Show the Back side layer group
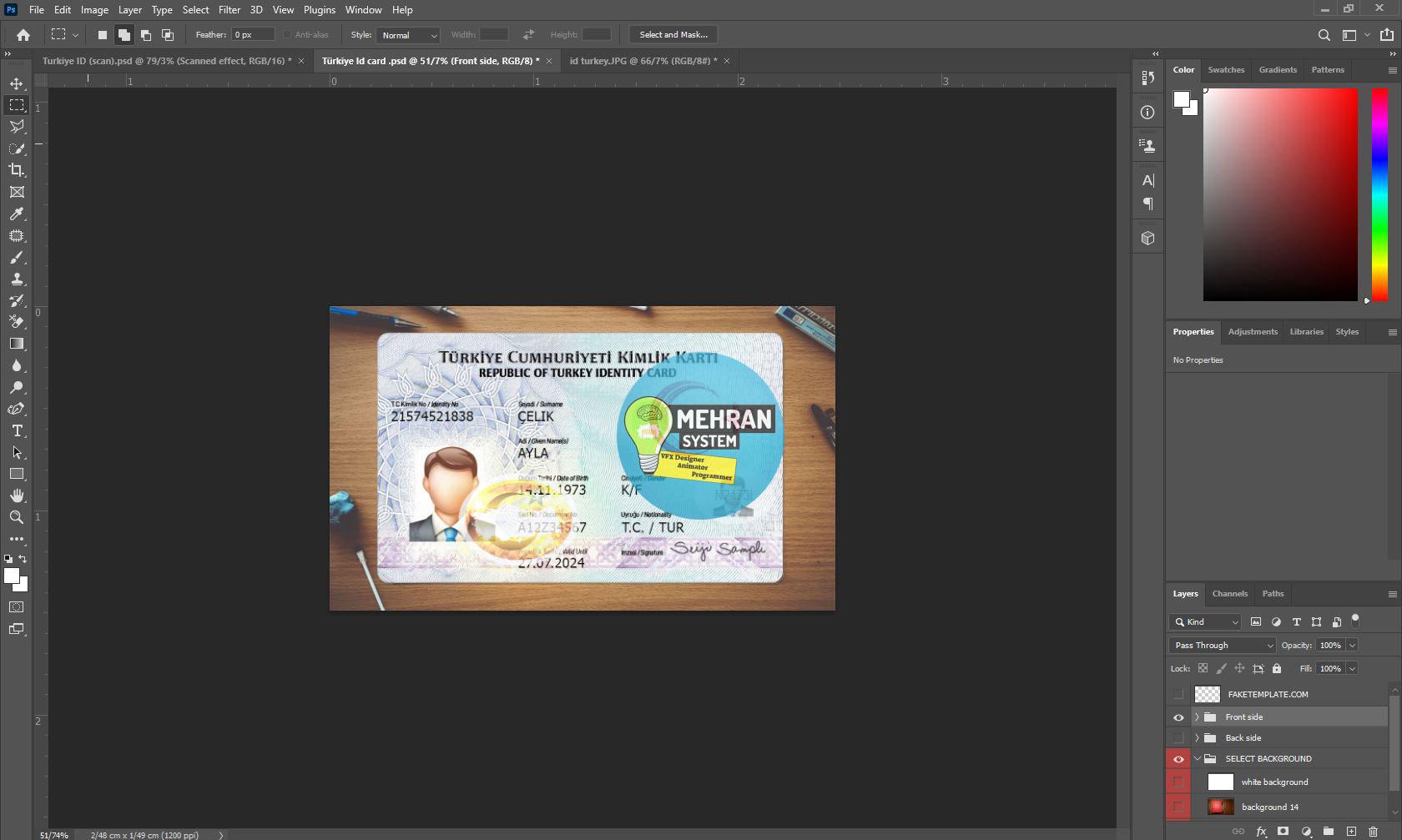Viewport: 1402px width, 840px height. tap(1178, 738)
